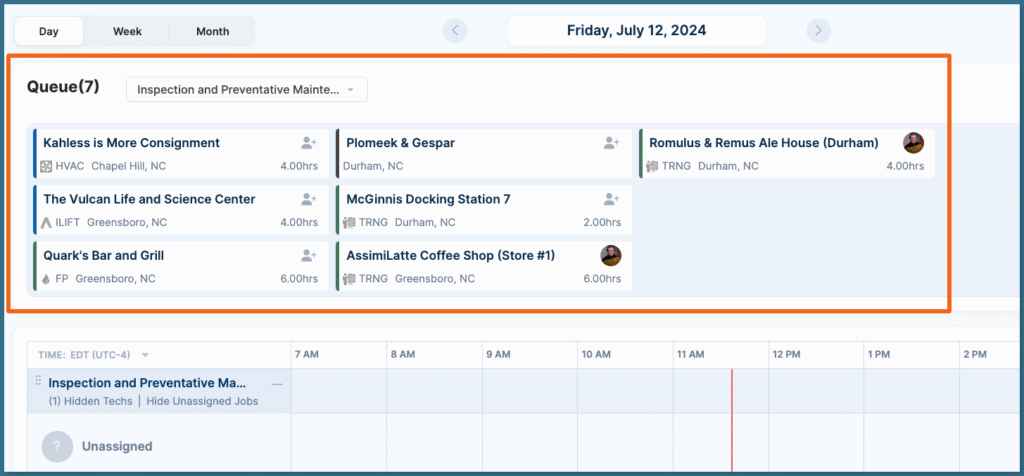Viewport: 1024px width, 476px height.
Task: Click assign-tech icon on McGinnis Docking Station 7
Action: click(x=611, y=199)
